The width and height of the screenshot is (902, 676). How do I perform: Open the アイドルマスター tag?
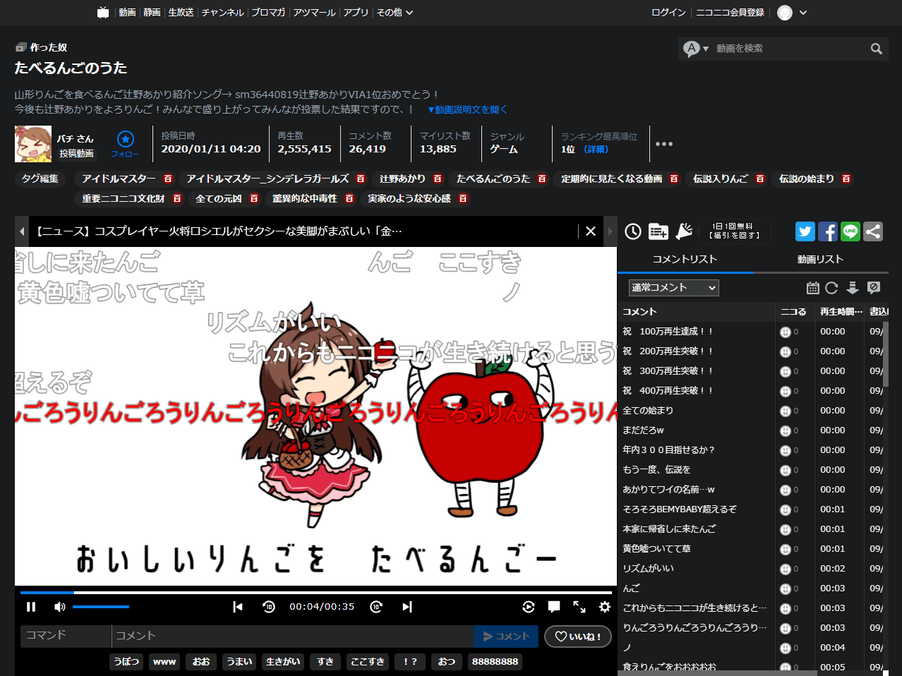click(x=119, y=179)
